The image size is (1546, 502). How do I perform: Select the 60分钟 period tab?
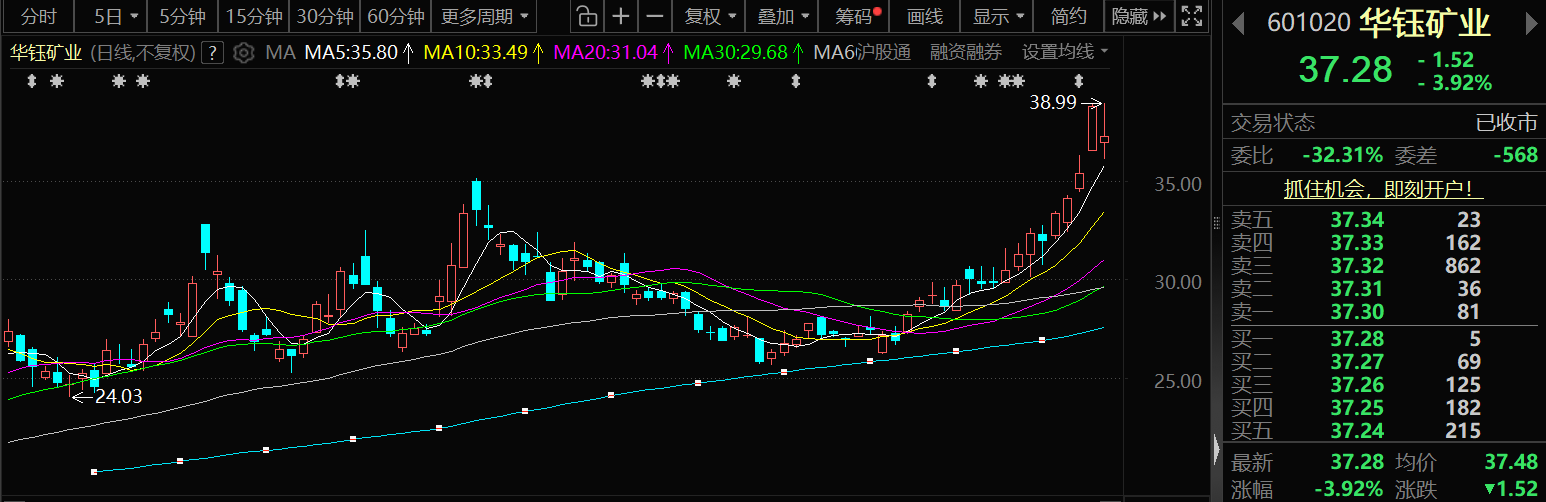tap(395, 16)
